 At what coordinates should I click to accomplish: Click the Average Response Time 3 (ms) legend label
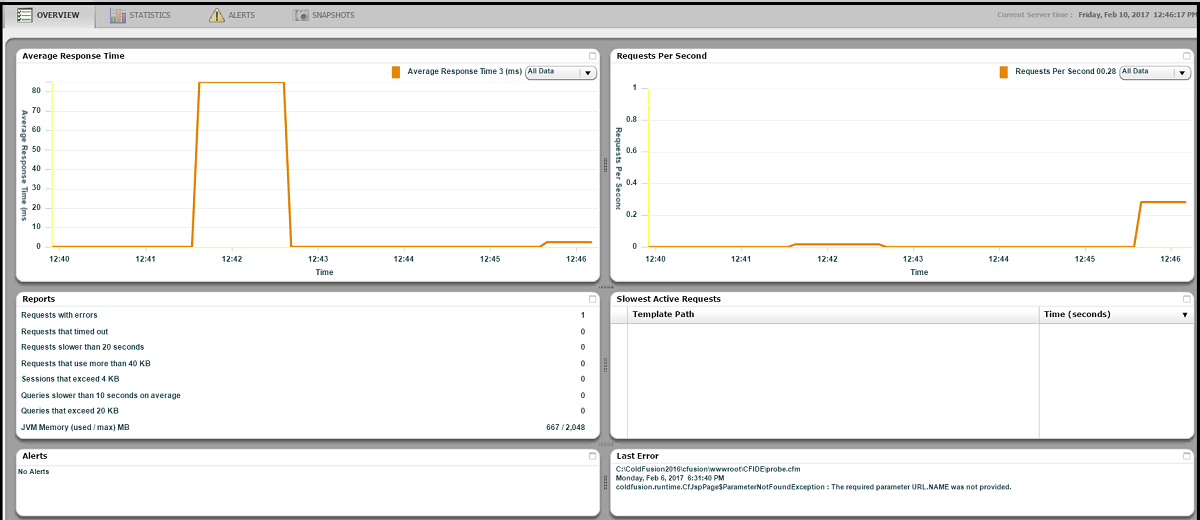tap(465, 72)
